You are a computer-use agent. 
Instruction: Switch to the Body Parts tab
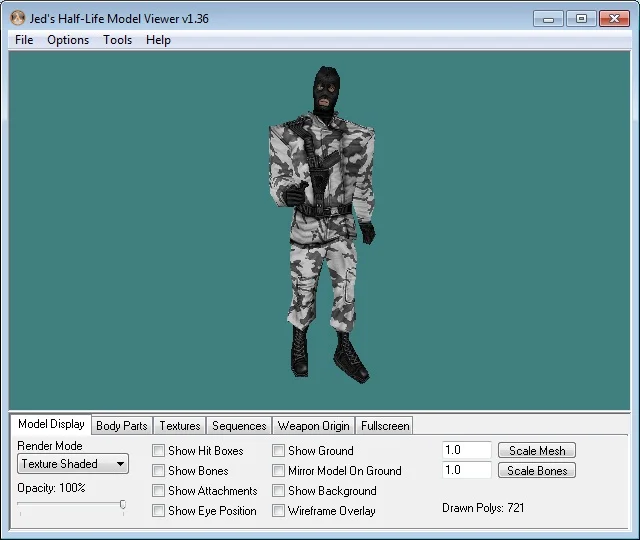point(121,426)
